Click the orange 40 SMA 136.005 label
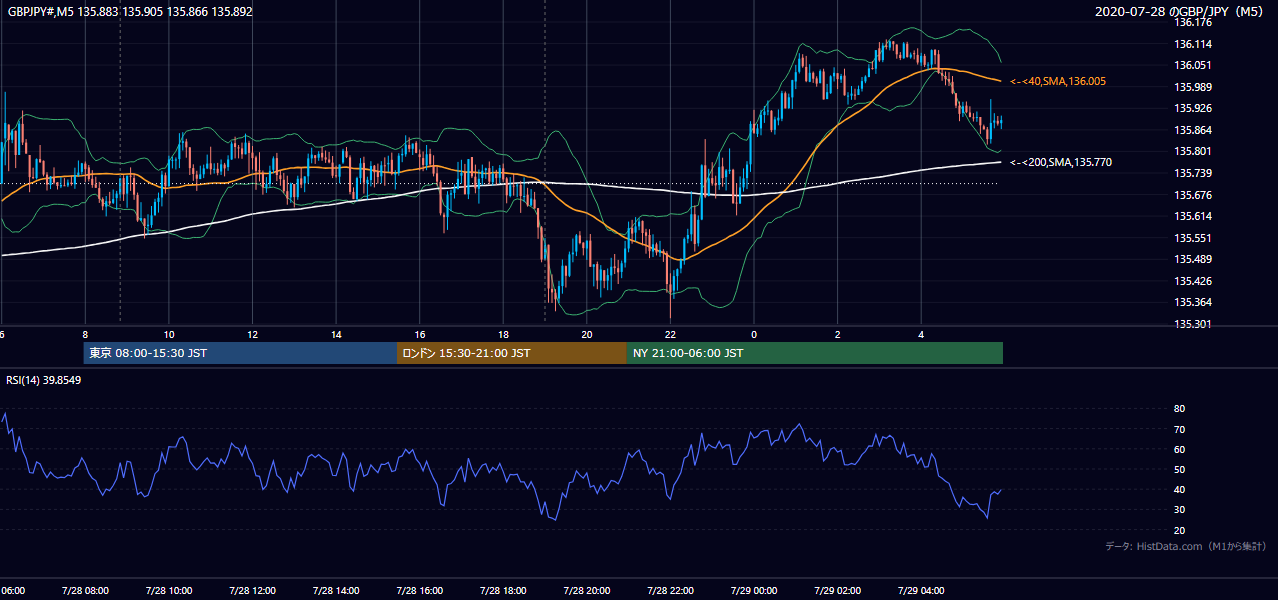The image size is (1278, 600). tap(1058, 81)
